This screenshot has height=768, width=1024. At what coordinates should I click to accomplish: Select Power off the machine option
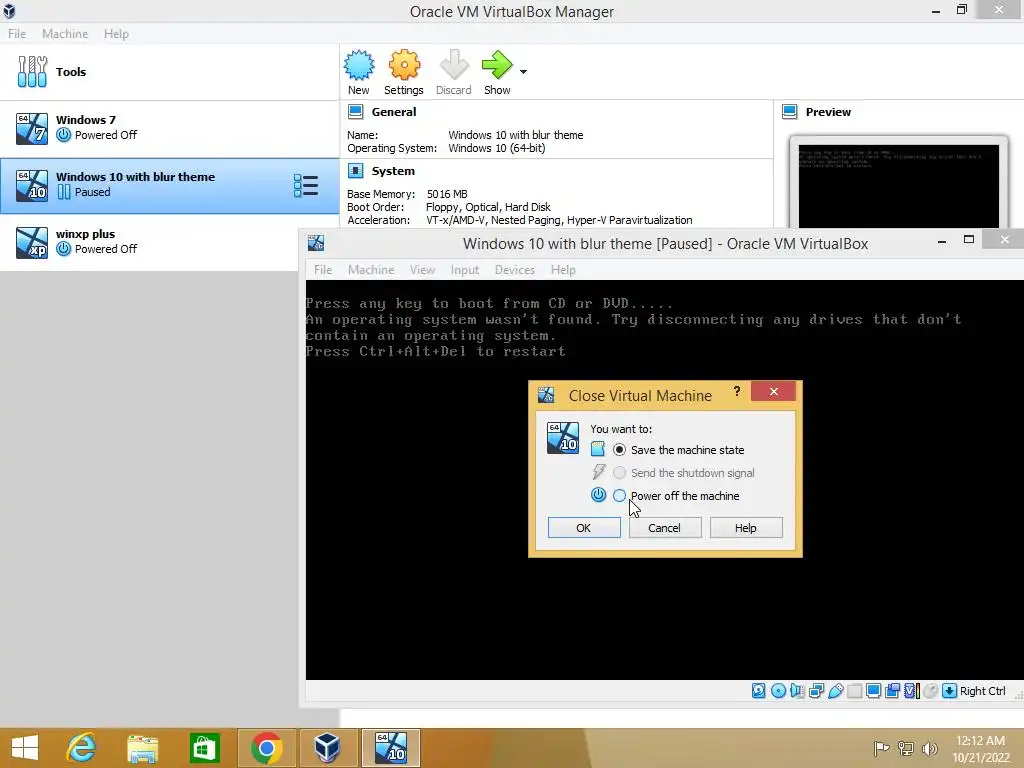[x=619, y=496]
